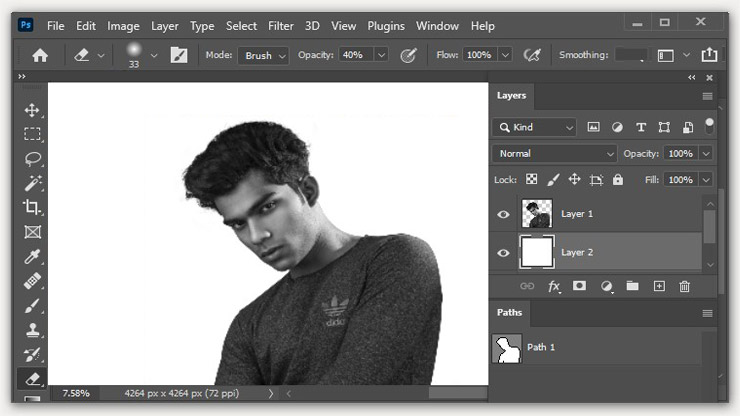Open the Flow slider arrow
Viewport: 740px width, 416px height.
[x=505, y=55]
